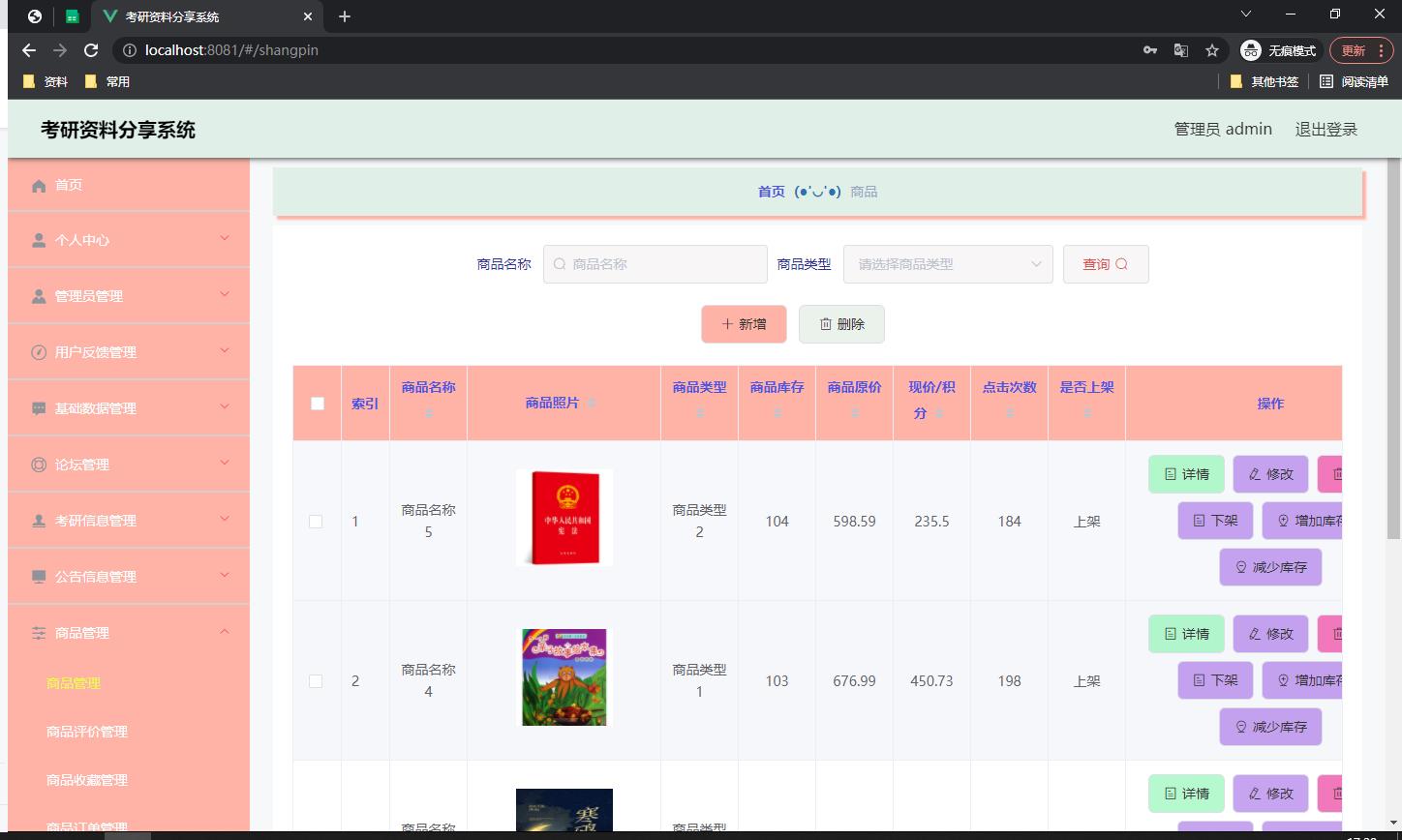This screenshot has width=1402, height=840.
Task: Focus the 商品名称 search input field
Action: pyautogui.click(x=655, y=264)
